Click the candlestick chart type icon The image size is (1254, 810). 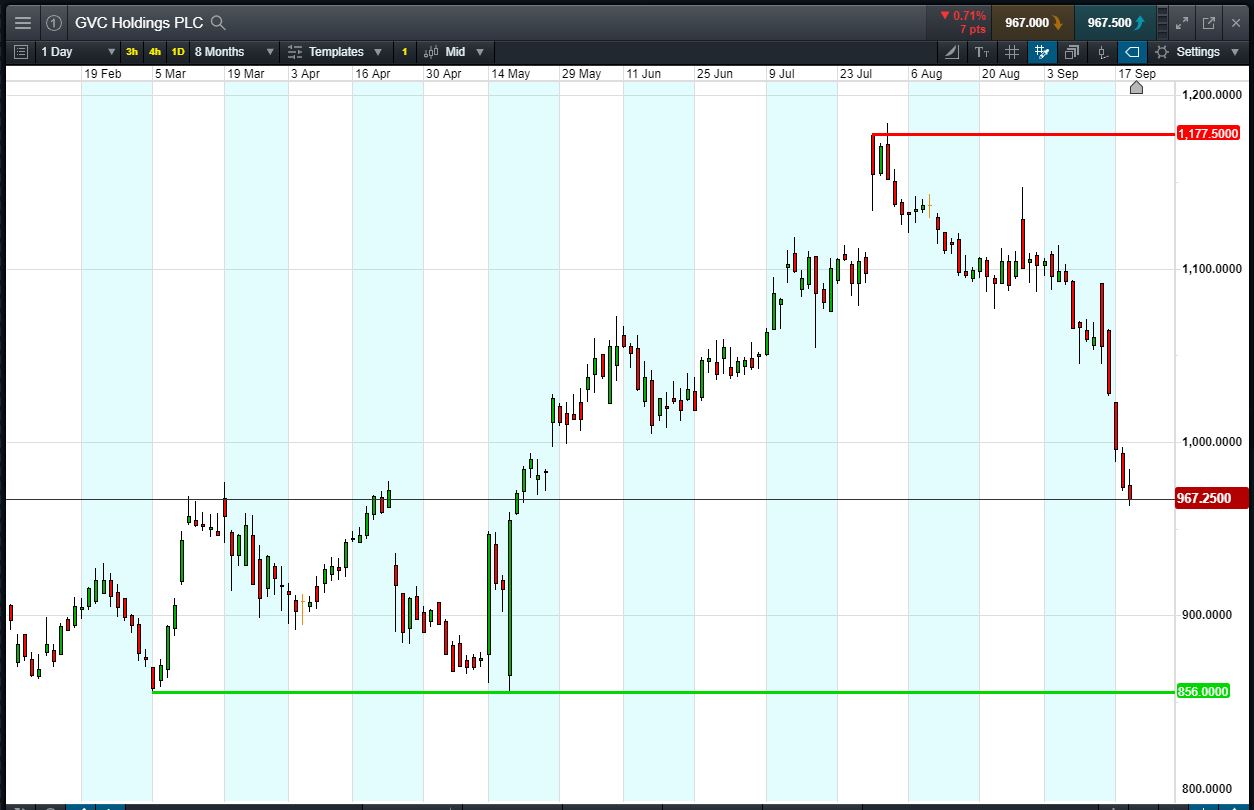431,52
